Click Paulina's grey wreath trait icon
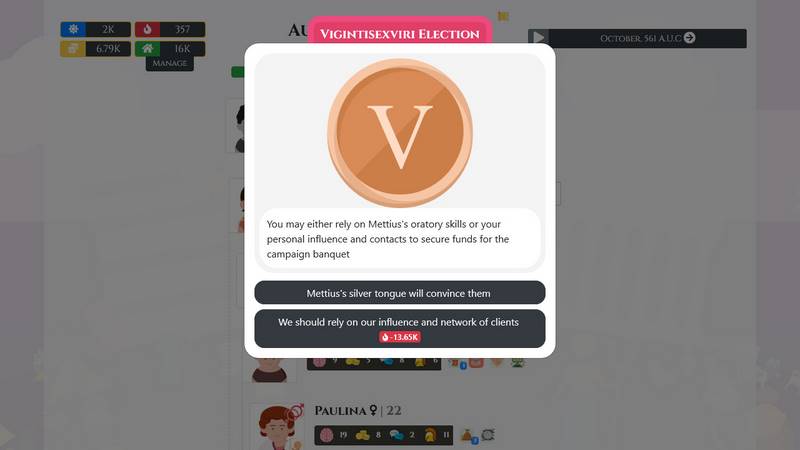 pyautogui.click(x=488, y=435)
